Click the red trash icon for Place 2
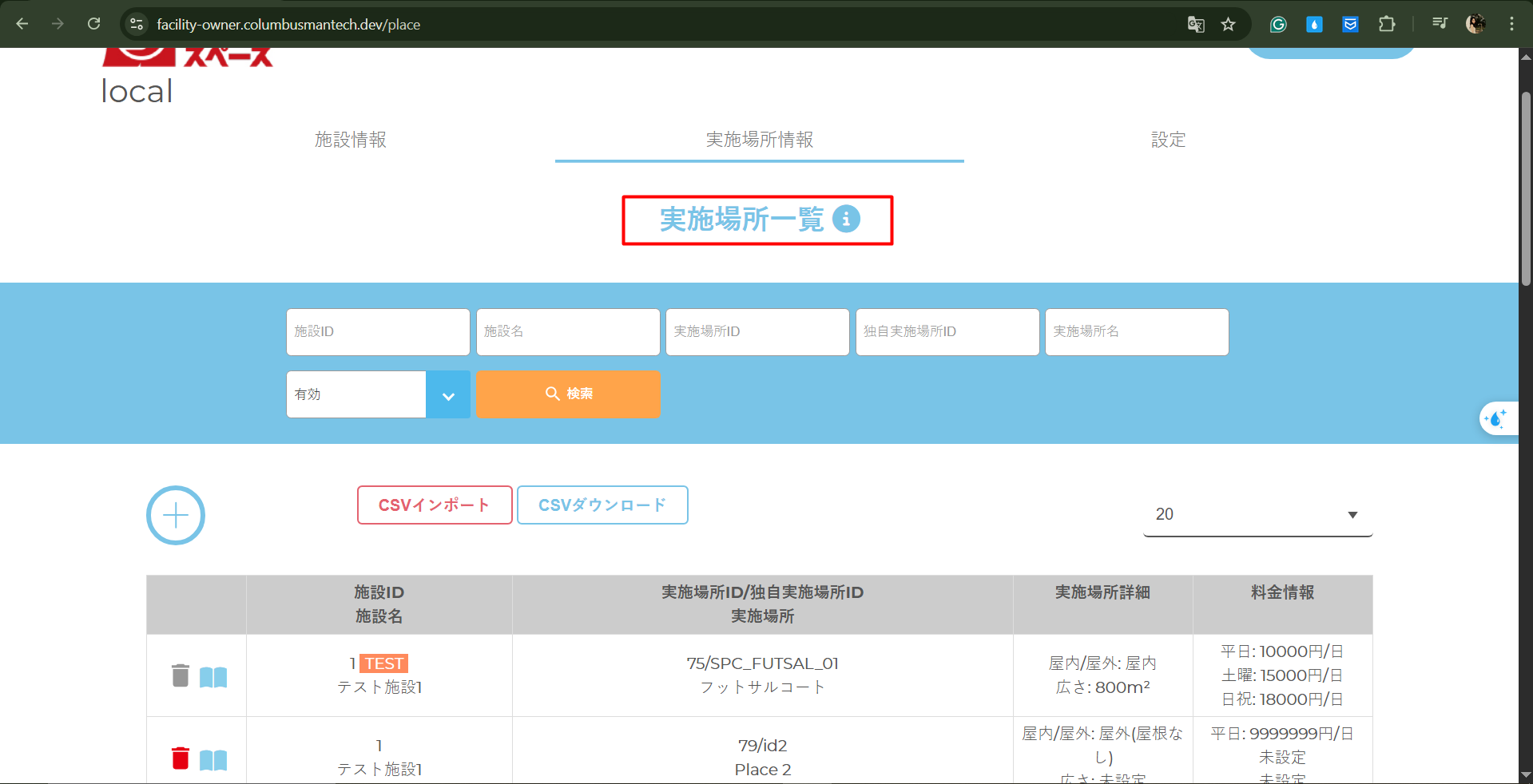This screenshot has height=784, width=1533. tap(181, 758)
